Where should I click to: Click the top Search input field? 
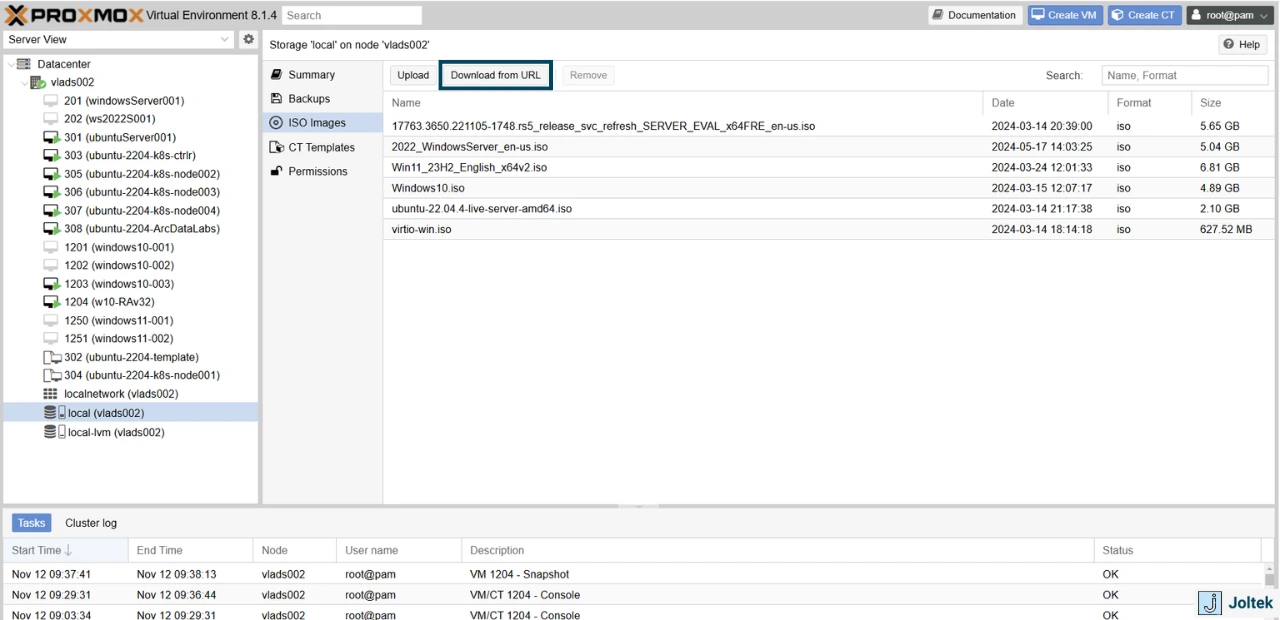pos(352,15)
